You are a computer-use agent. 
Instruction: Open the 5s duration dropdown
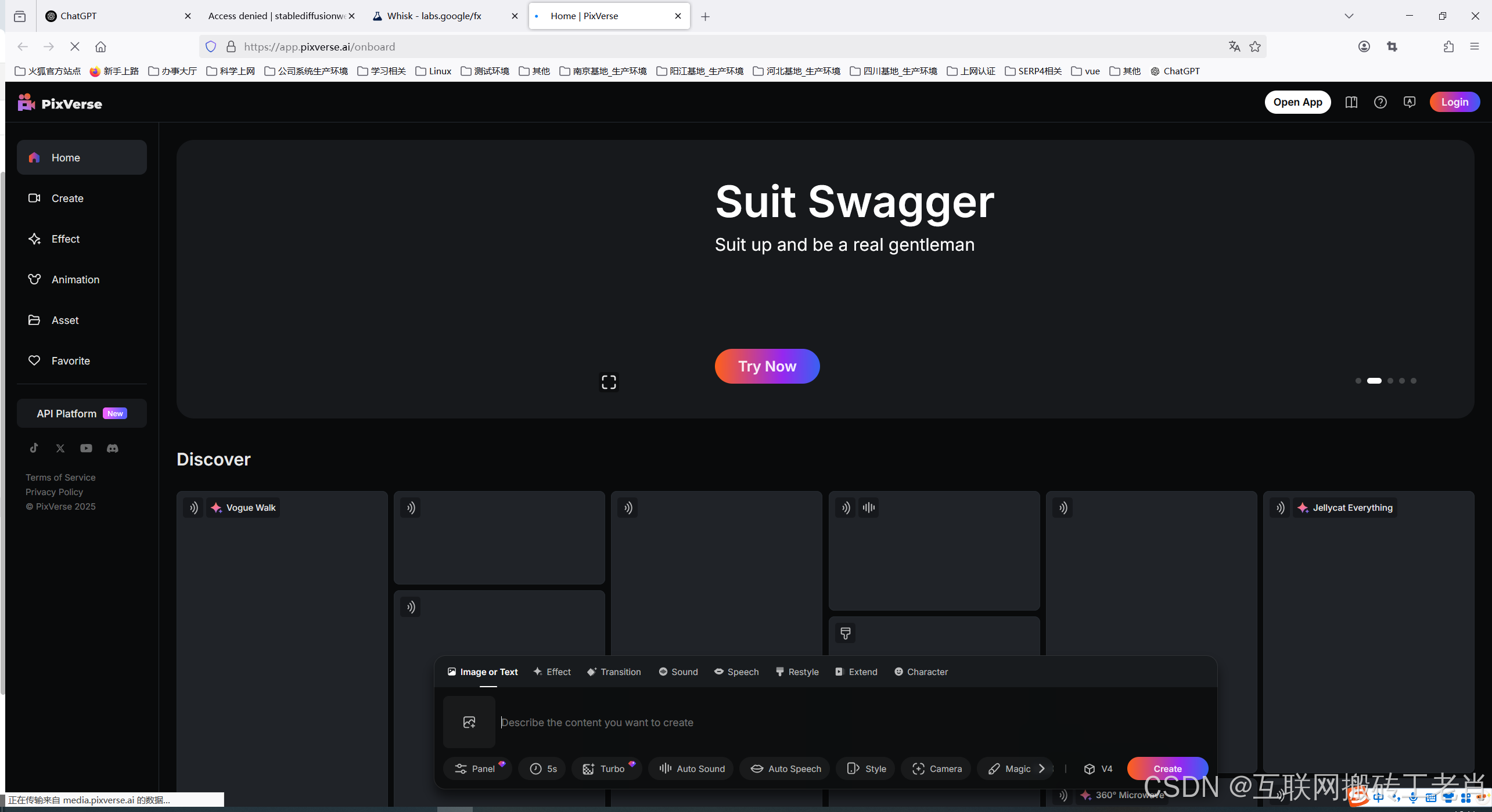543,768
